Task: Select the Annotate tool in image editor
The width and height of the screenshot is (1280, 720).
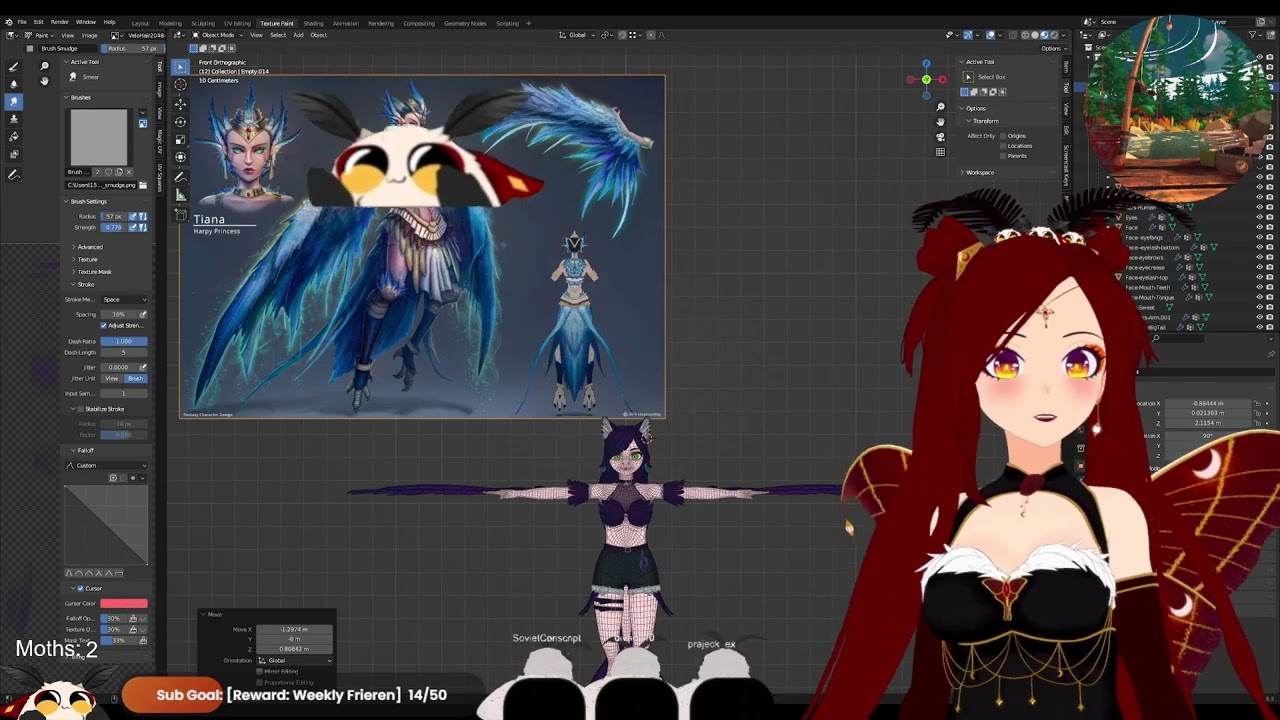Action: [x=14, y=175]
